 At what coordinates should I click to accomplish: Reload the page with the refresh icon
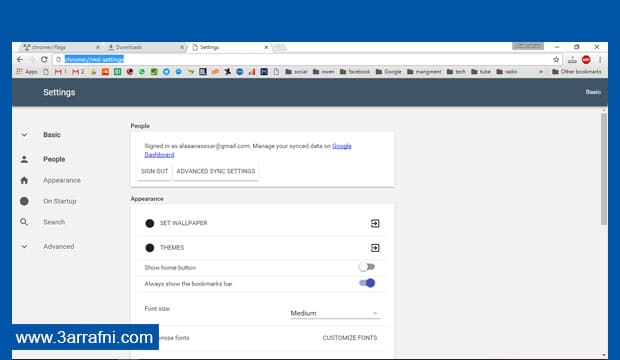tap(44, 59)
